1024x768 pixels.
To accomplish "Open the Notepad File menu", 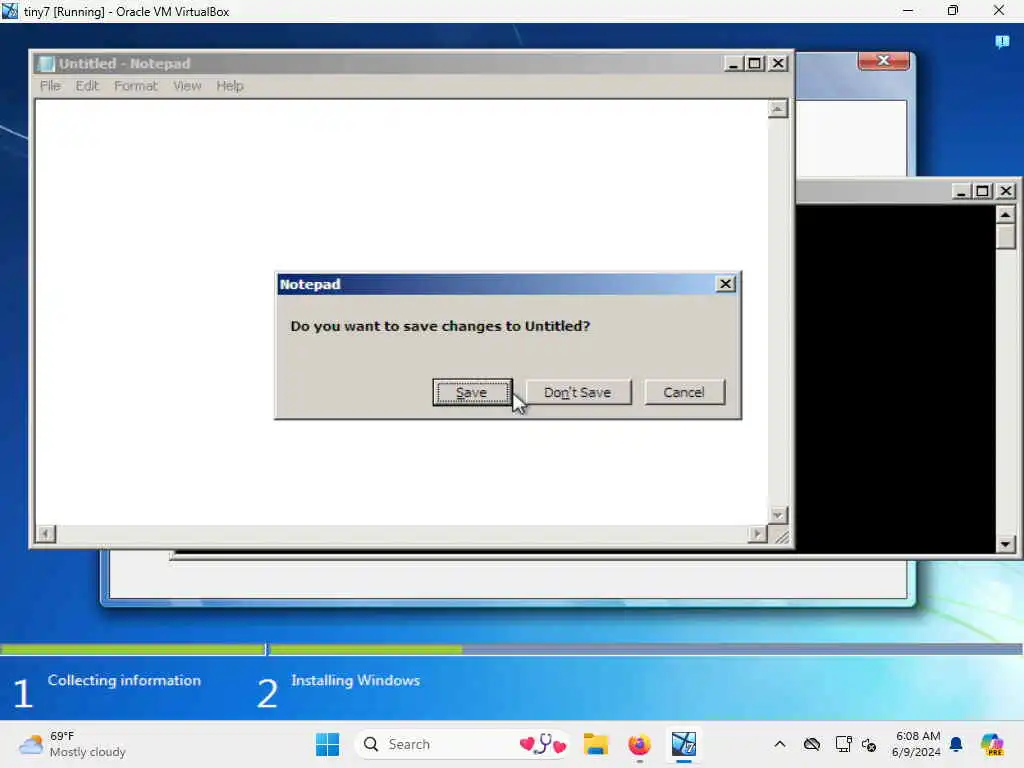I will (x=50, y=86).
